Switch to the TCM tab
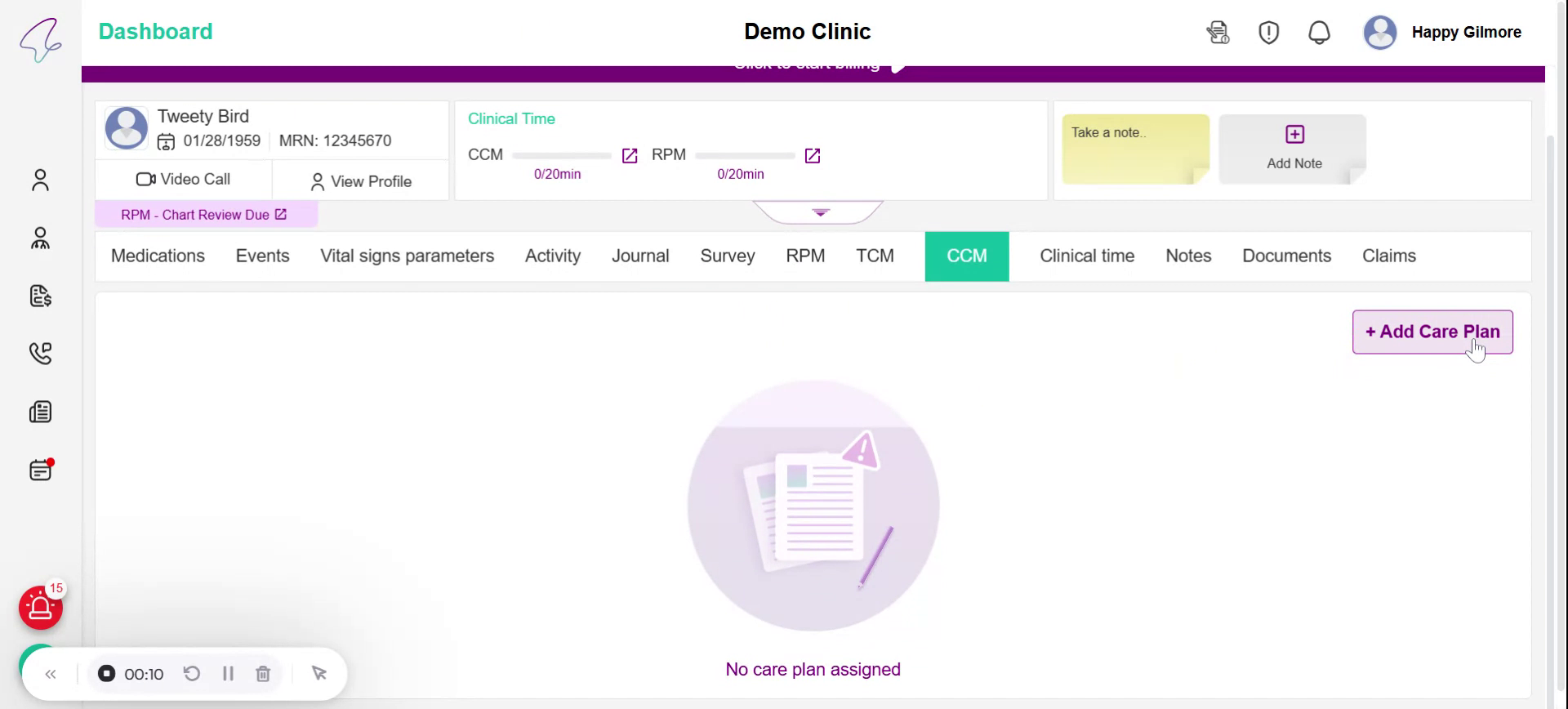Viewport: 1568px width, 709px height. coord(875,256)
